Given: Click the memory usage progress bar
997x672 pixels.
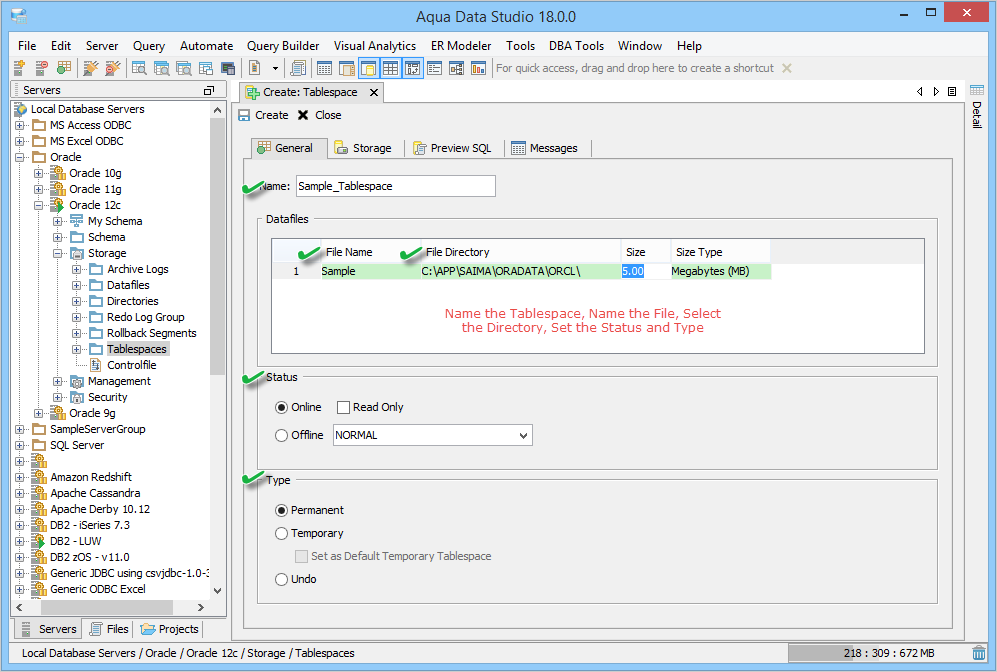Looking at the screenshot, I should tap(879, 653).
